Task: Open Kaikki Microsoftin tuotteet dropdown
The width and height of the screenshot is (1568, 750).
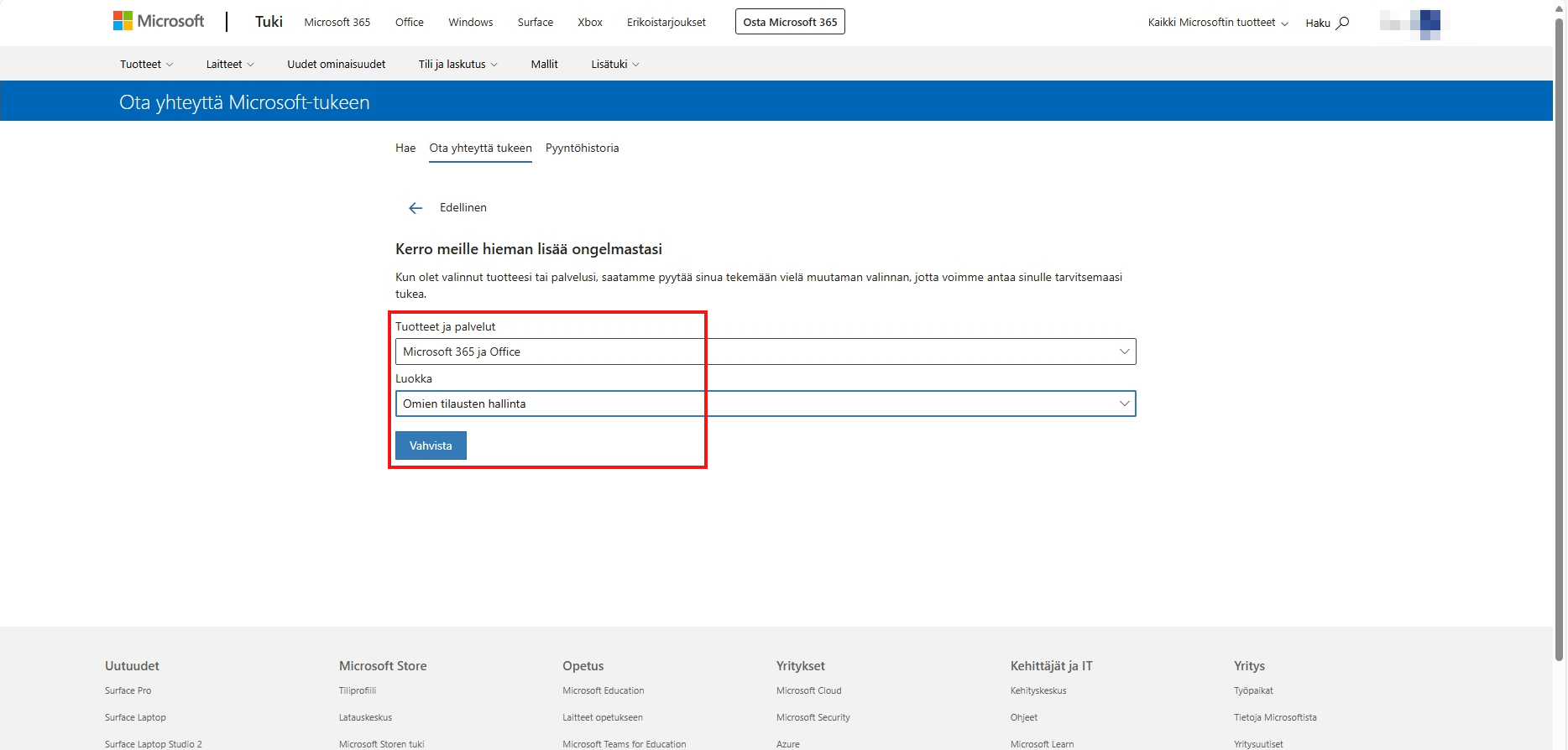Action: pos(1218,23)
